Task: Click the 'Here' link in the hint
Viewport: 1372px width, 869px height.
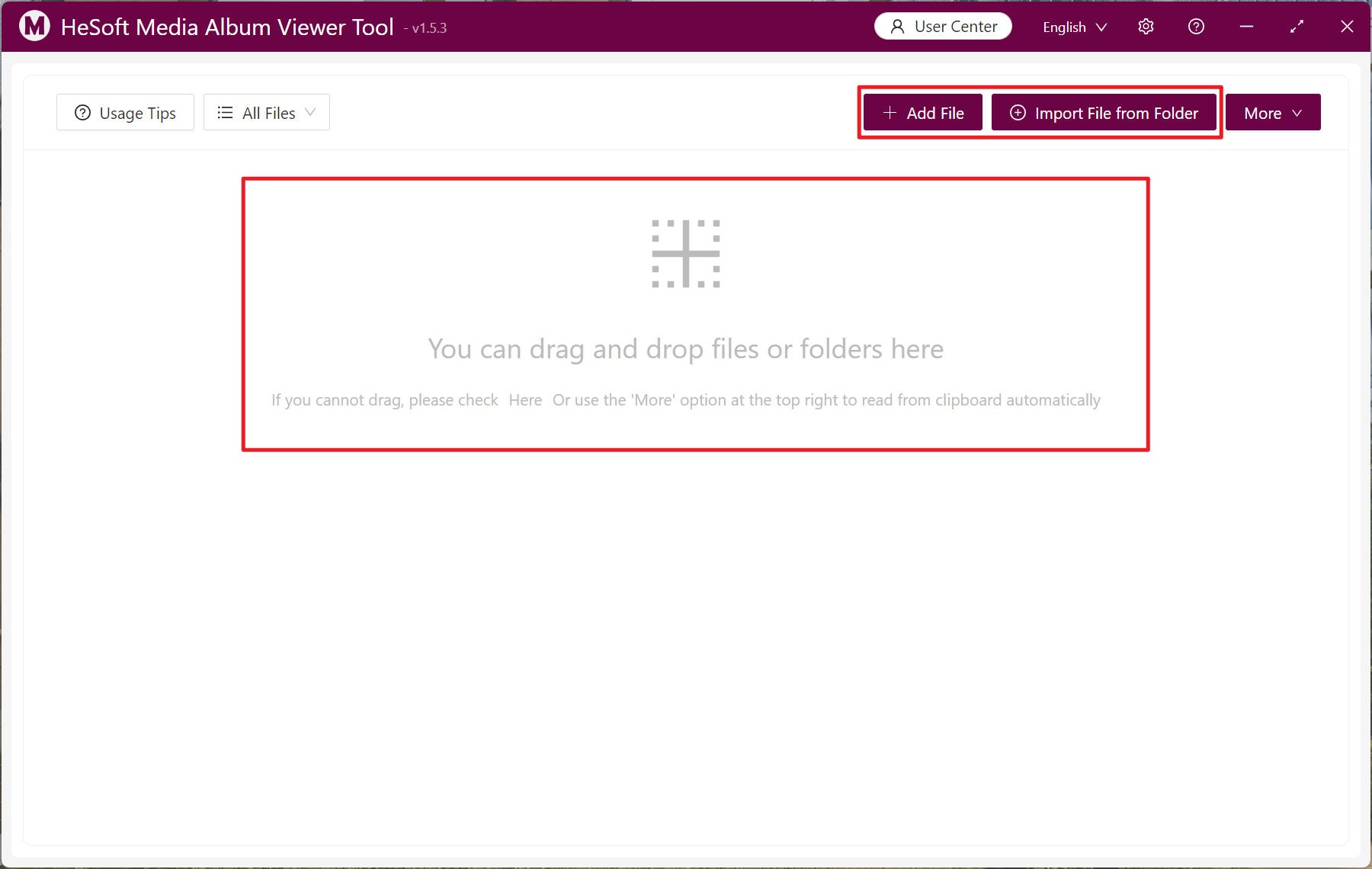Action: click(525, 400)
